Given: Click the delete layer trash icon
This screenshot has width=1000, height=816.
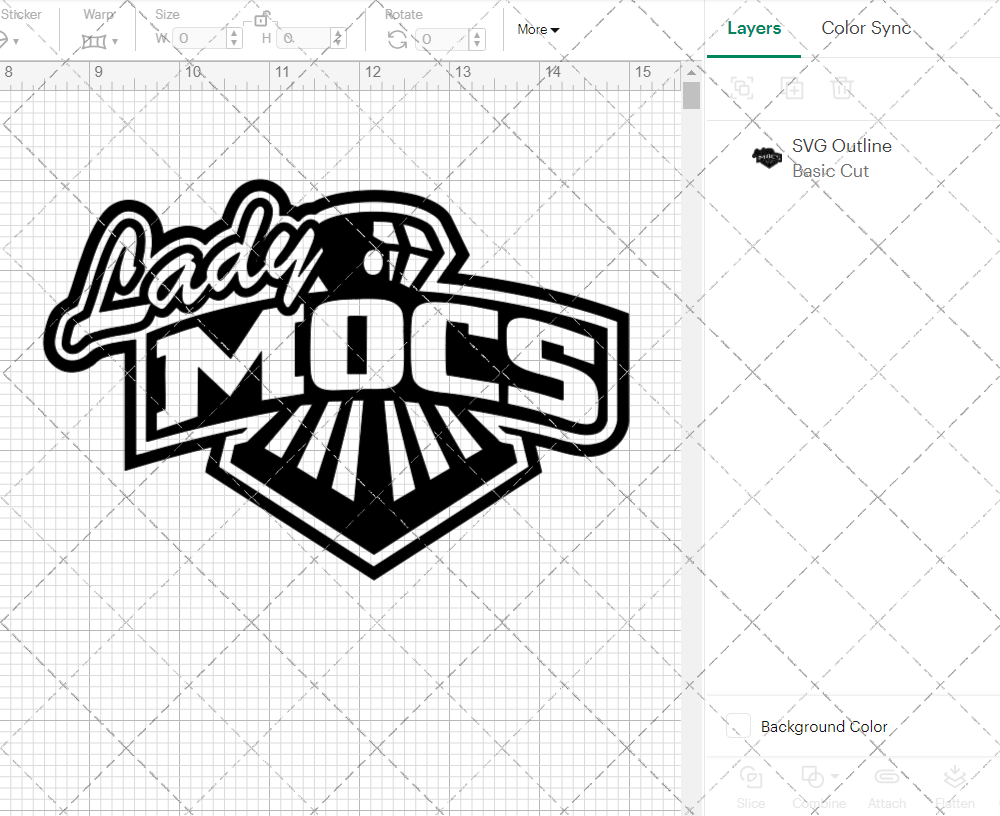Looking at the screenshot, I should (843, 88).
